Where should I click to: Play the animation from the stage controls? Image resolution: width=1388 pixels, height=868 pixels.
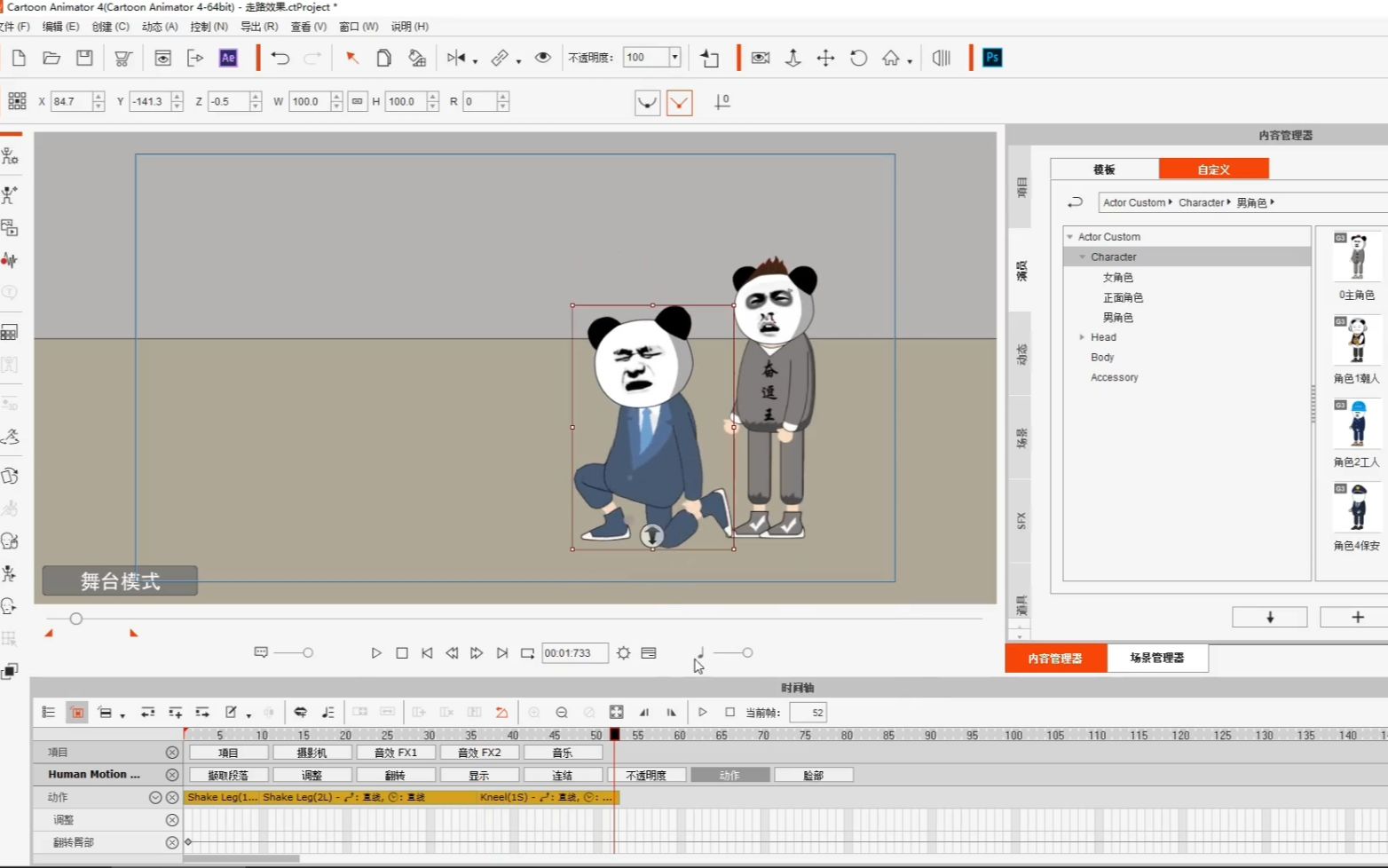point(376,652)
